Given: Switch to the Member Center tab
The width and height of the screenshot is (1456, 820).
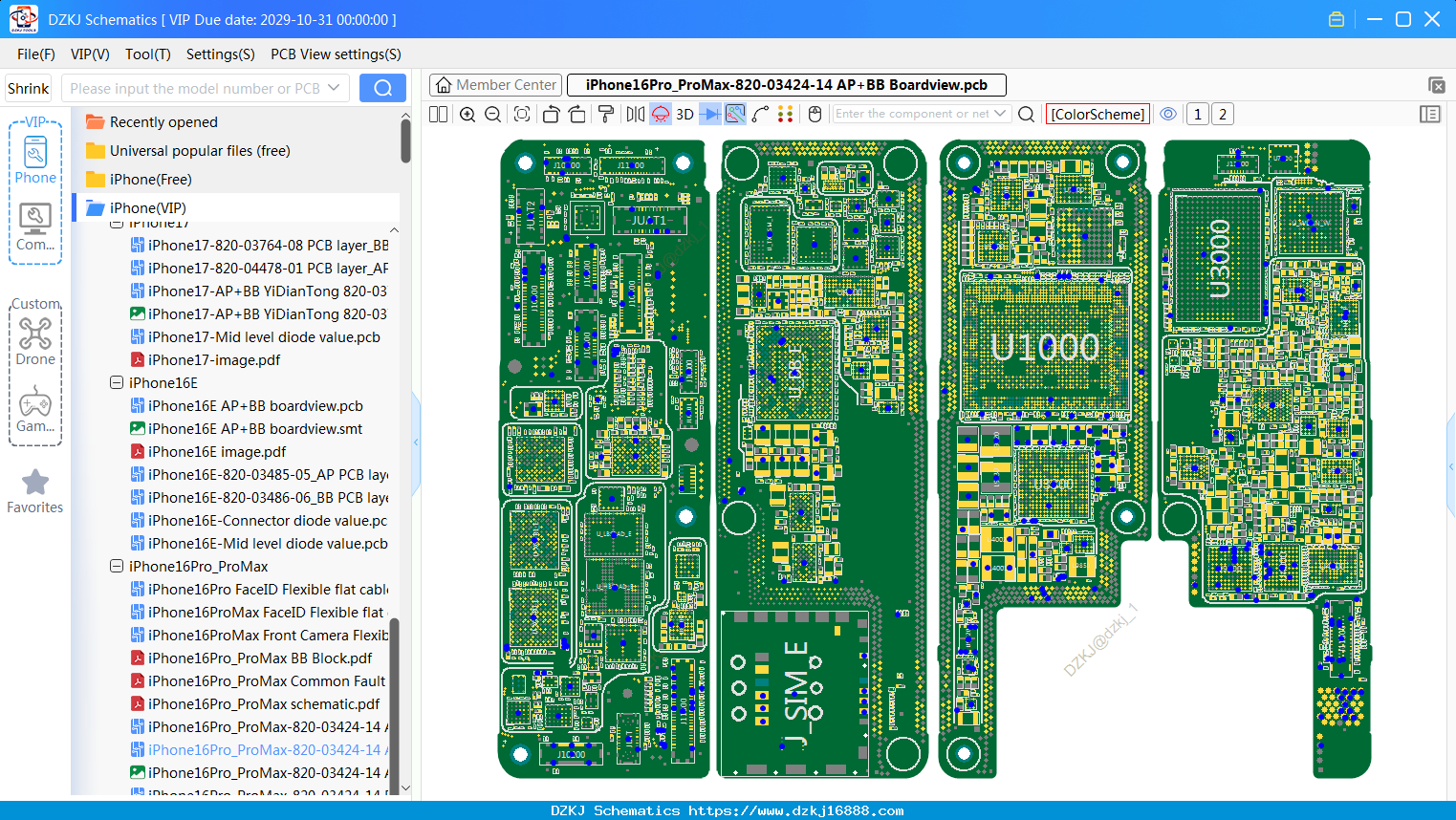Looking at the screenshot, I should point(496,85).
